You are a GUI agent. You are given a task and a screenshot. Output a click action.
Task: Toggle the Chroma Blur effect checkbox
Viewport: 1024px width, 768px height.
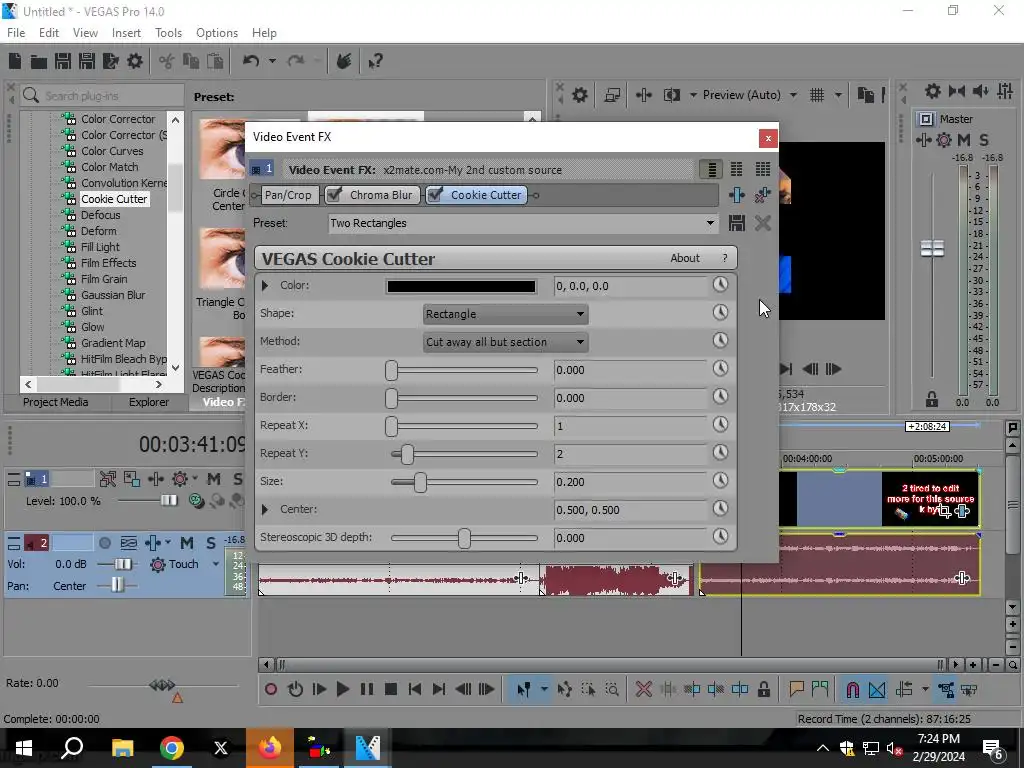pos(334,195)
